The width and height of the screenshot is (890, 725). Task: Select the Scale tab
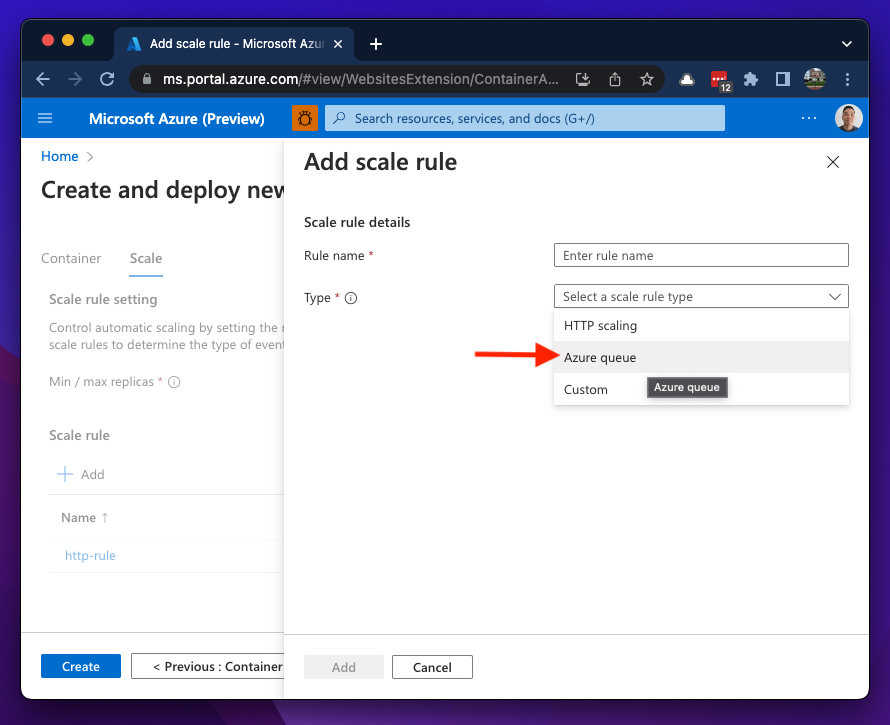pos(146,258)
